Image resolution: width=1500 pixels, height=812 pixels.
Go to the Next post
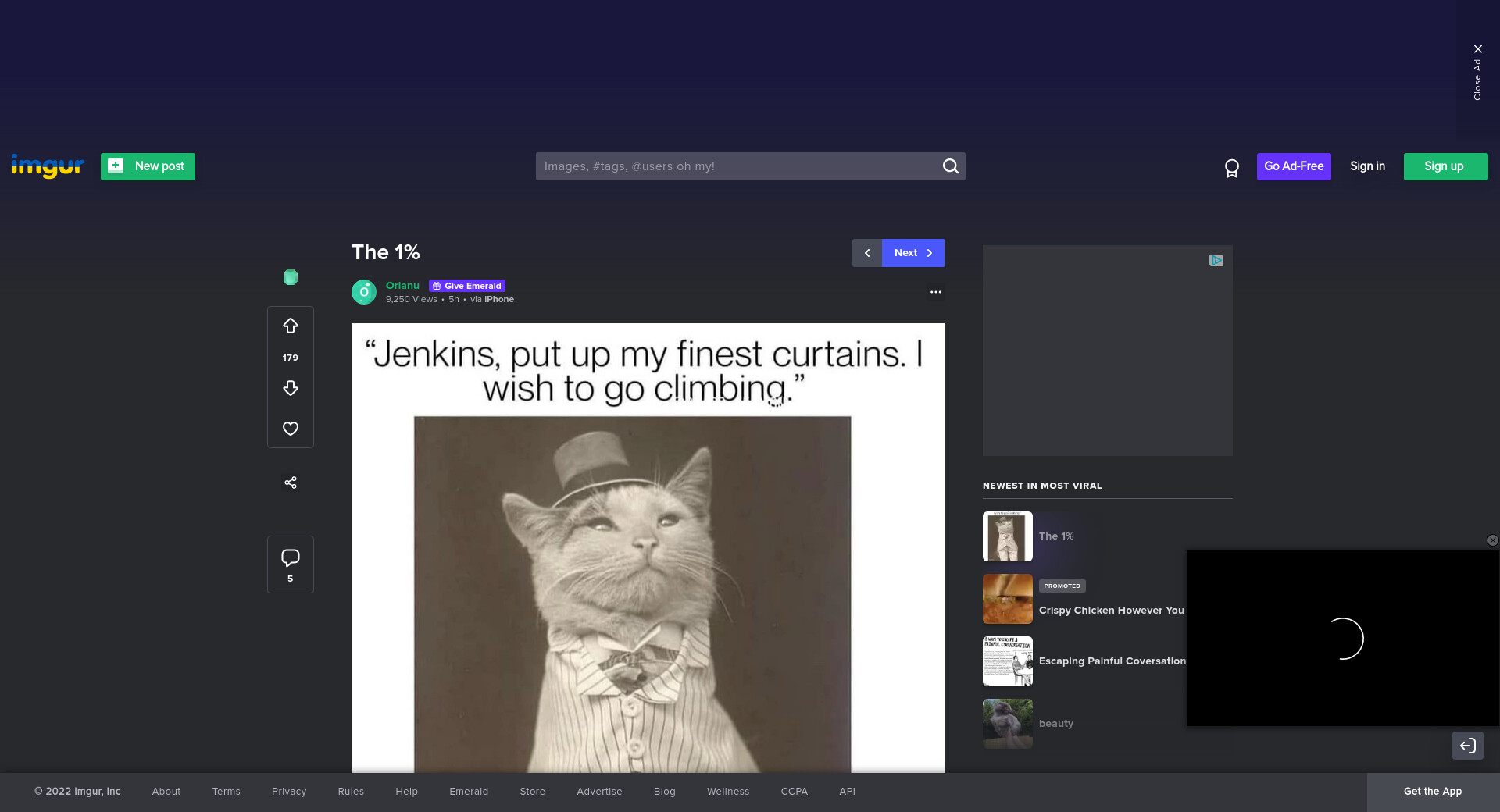pyautogui.click(x=912, y=253)
